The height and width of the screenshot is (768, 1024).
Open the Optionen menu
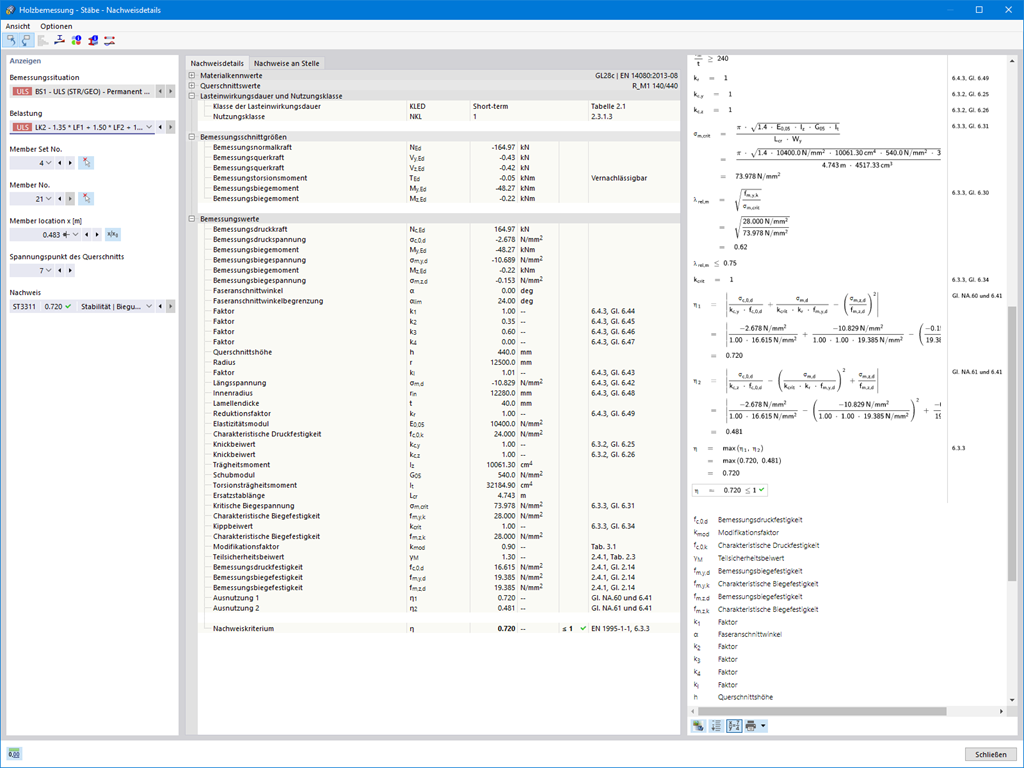coord(56,26)
